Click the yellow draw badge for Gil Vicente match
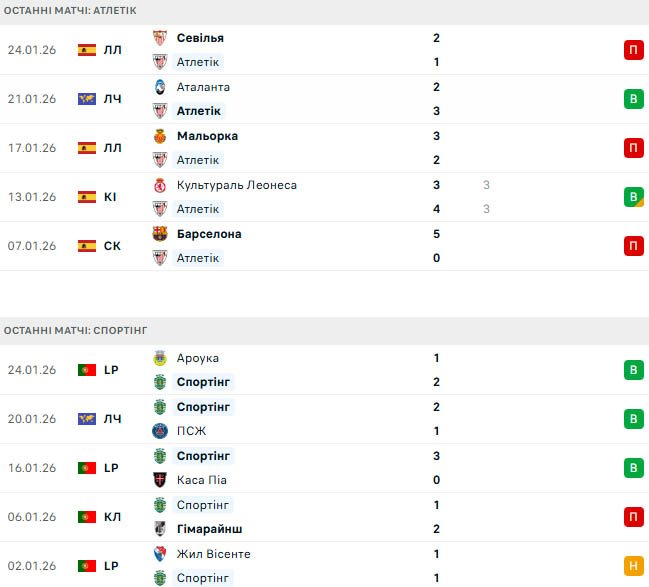Image resolution: width=649 pixels, height=587 pixels. [x=634, y=566]
